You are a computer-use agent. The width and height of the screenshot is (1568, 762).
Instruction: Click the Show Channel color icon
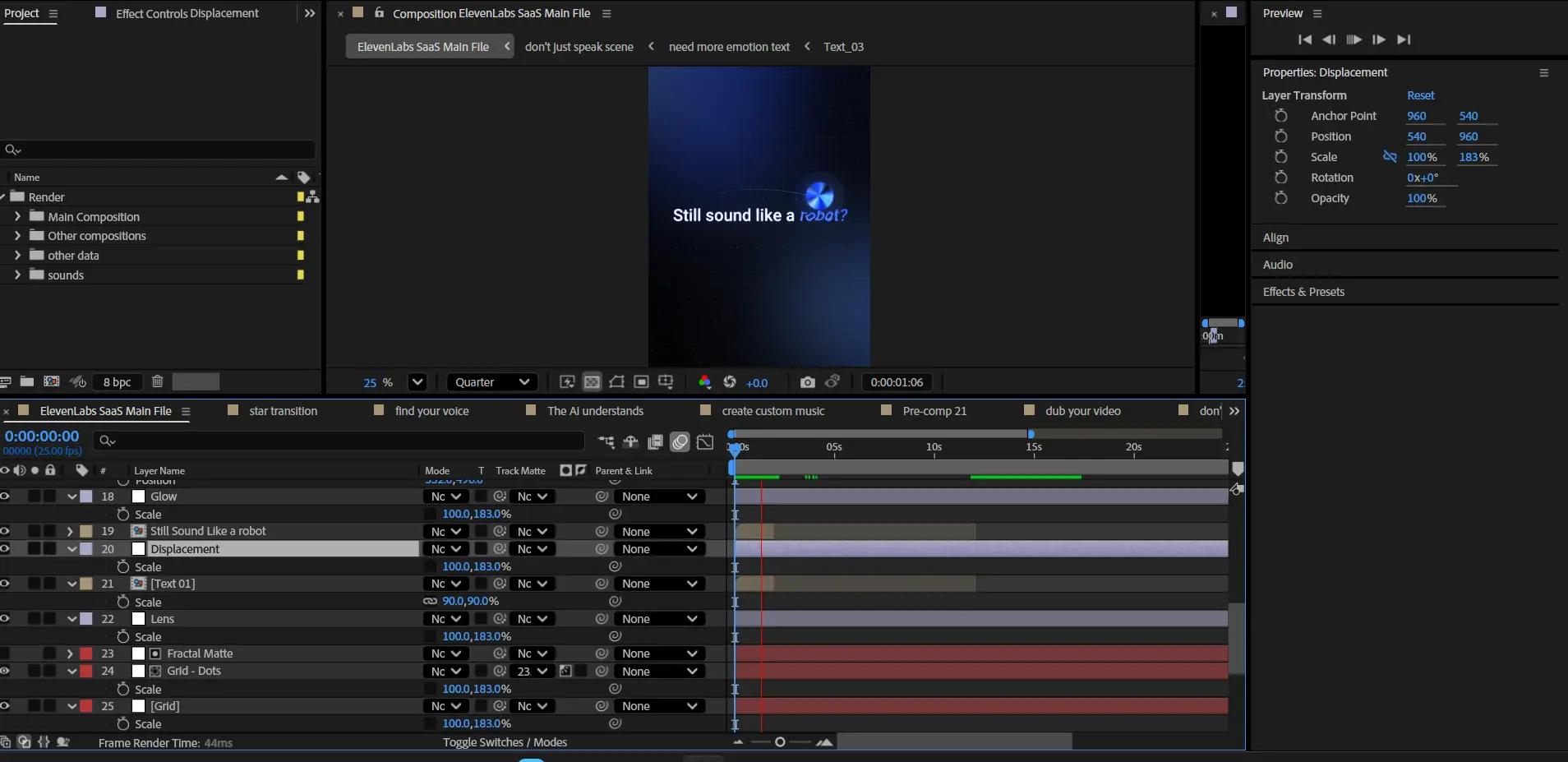click(704, 382)
